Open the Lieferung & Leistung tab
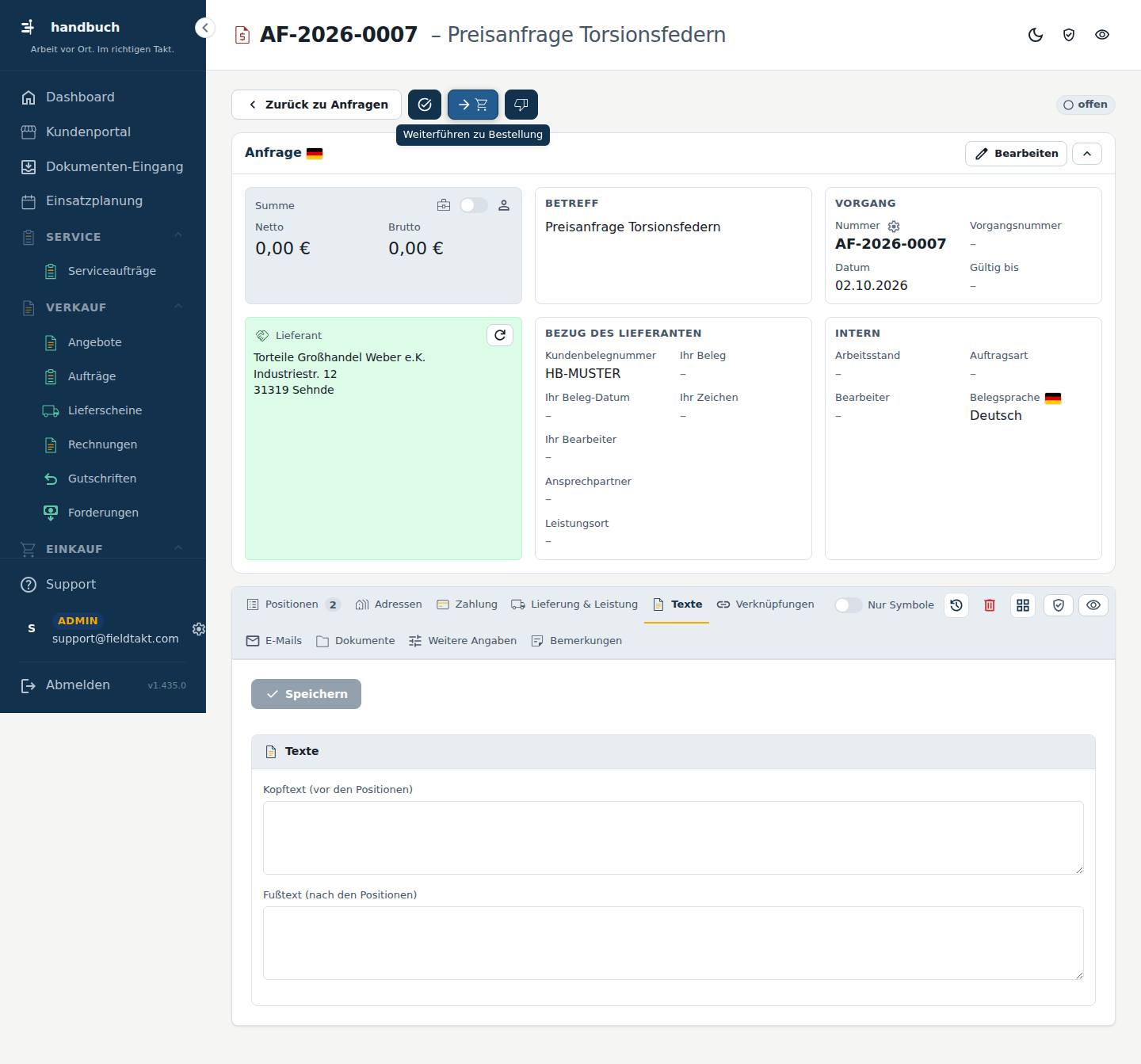 pos(574,604)
